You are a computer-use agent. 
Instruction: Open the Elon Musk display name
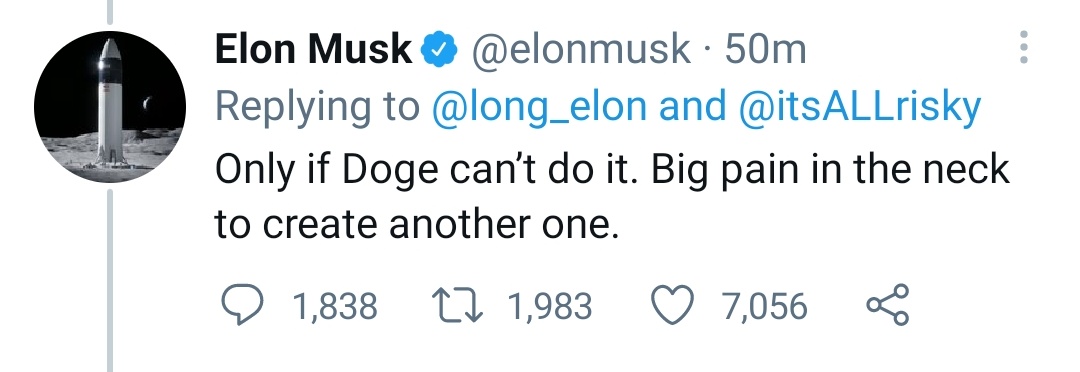(x=313, y=50)
